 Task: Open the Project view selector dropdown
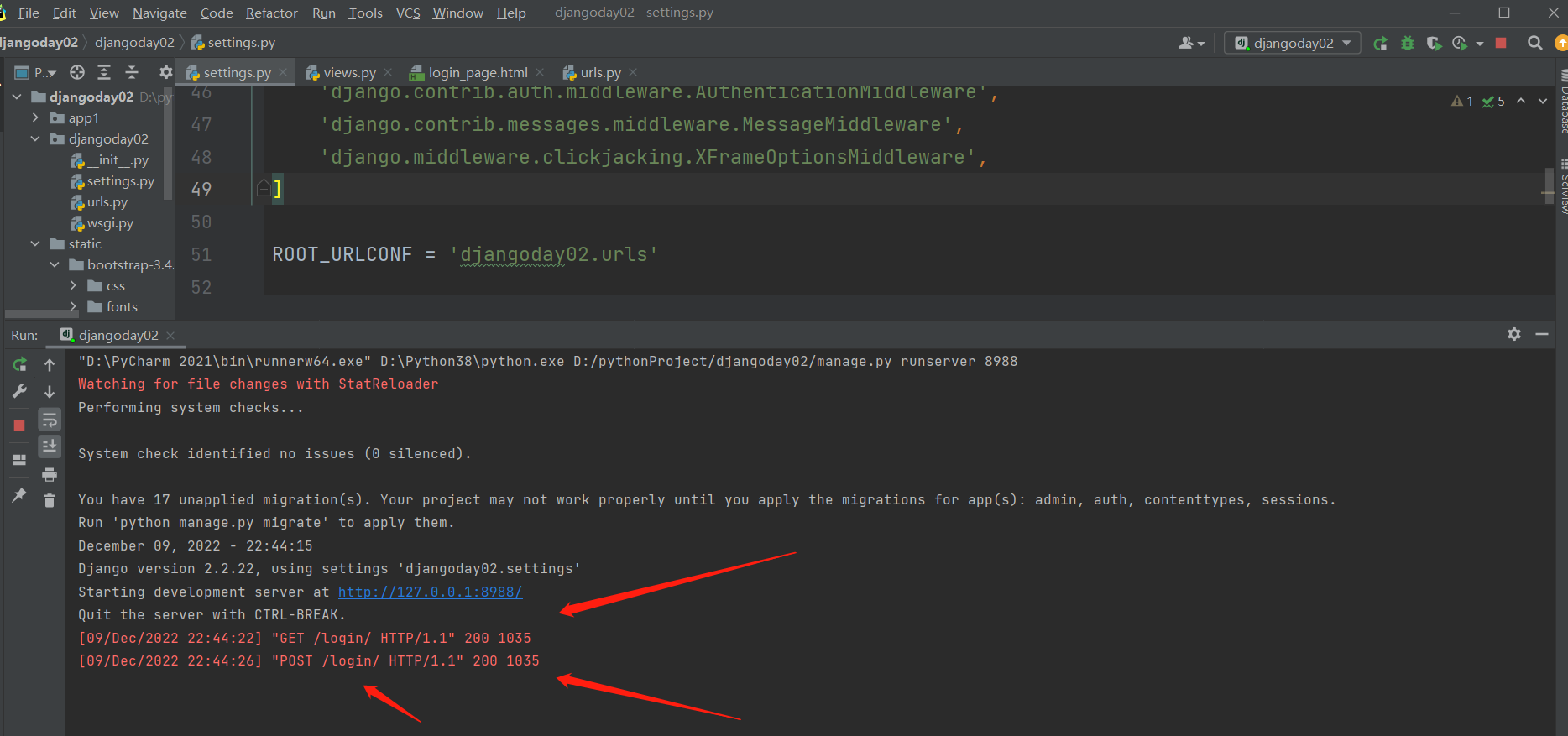35,72
